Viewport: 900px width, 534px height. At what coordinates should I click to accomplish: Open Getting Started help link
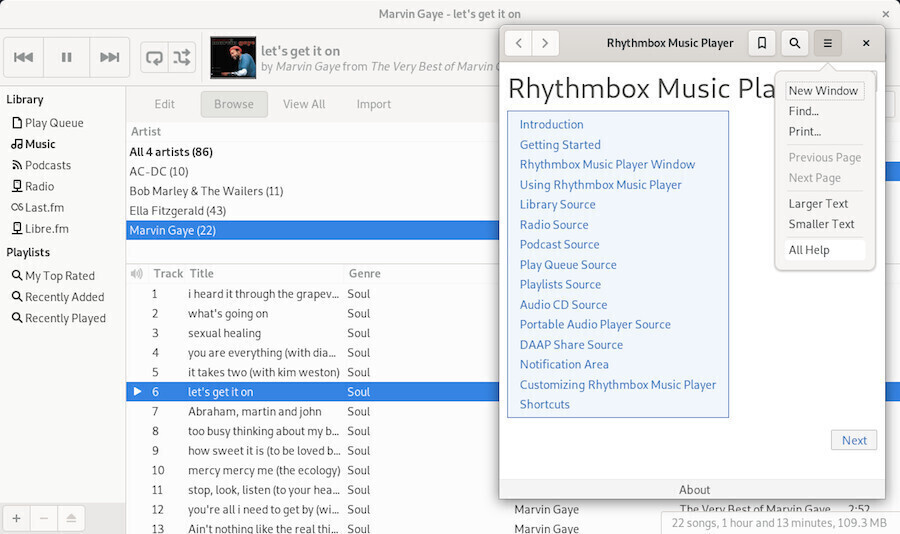pos(560,145)
